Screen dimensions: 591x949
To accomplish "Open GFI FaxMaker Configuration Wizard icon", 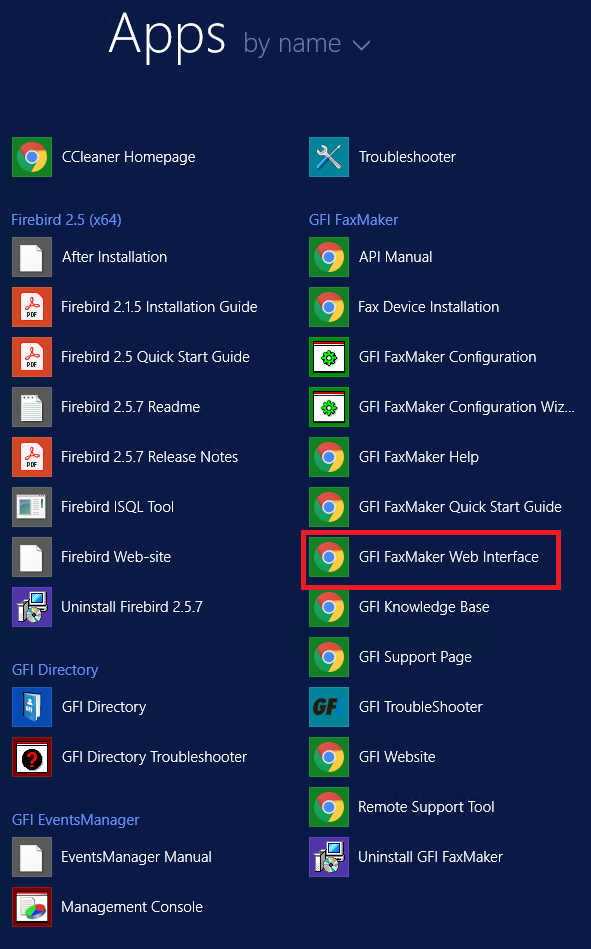I will 329,407.
